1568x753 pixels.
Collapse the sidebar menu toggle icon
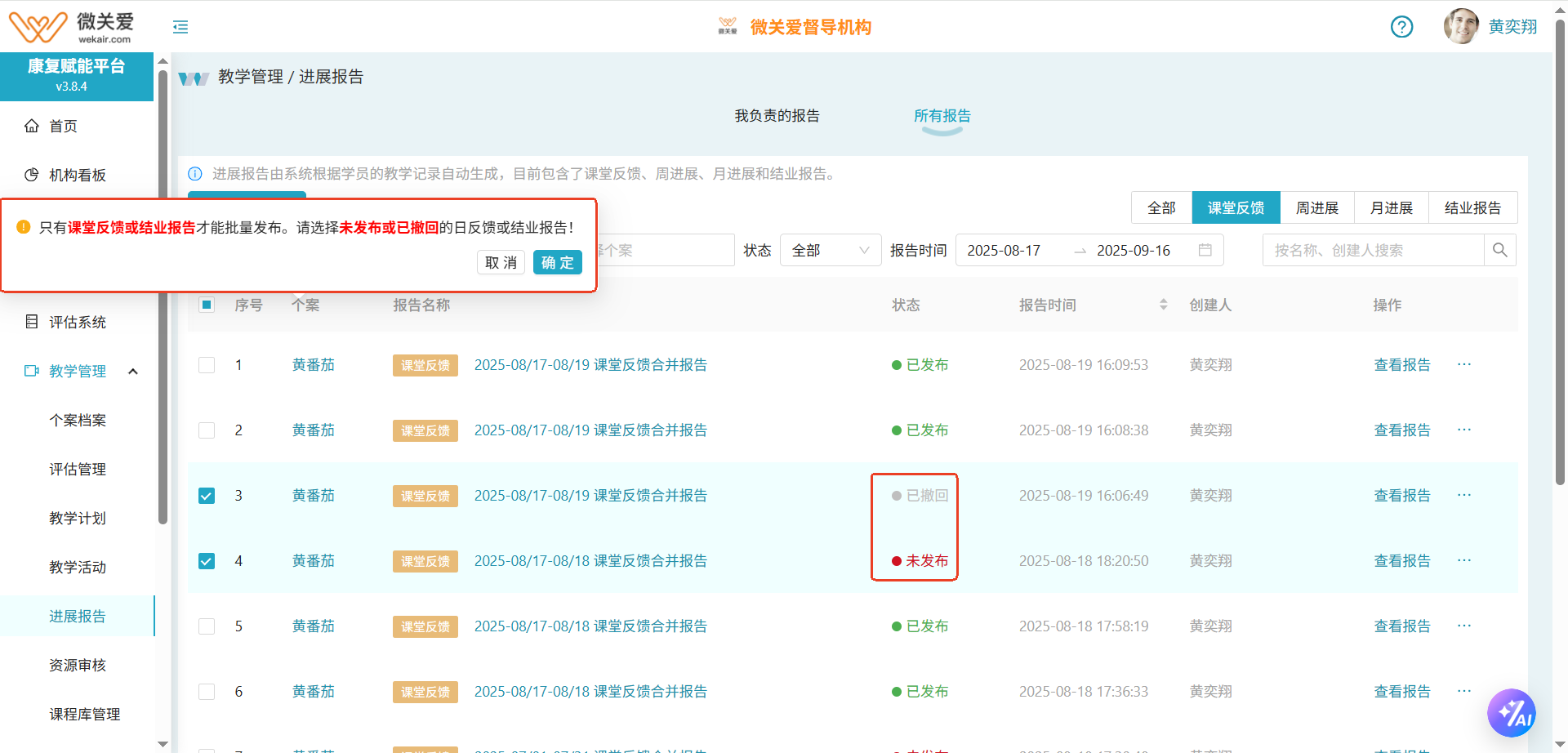[180, 27]
